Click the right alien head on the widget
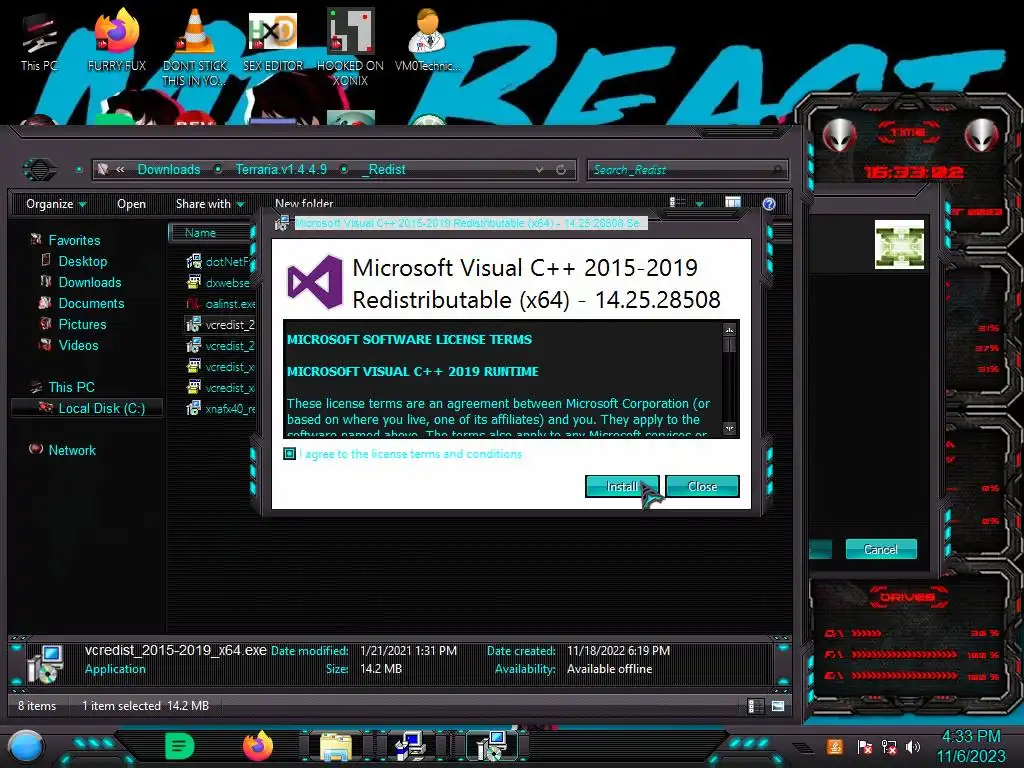This screenshot has width=1024, height=768. 982,136
